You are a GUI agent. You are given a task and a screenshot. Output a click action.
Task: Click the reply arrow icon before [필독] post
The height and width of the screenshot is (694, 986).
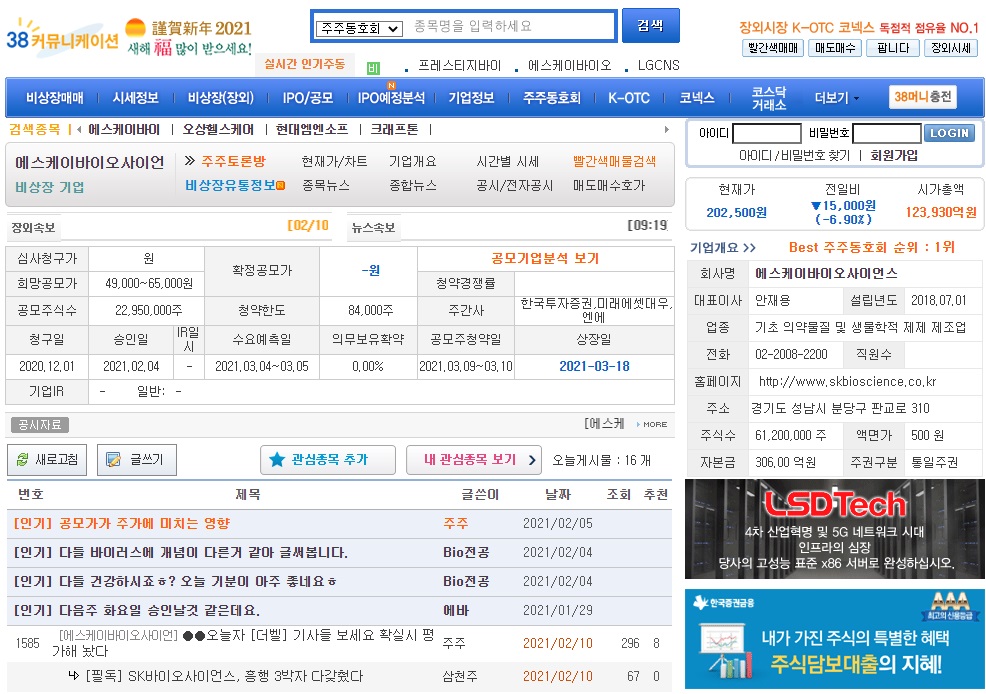click(74, 676)
